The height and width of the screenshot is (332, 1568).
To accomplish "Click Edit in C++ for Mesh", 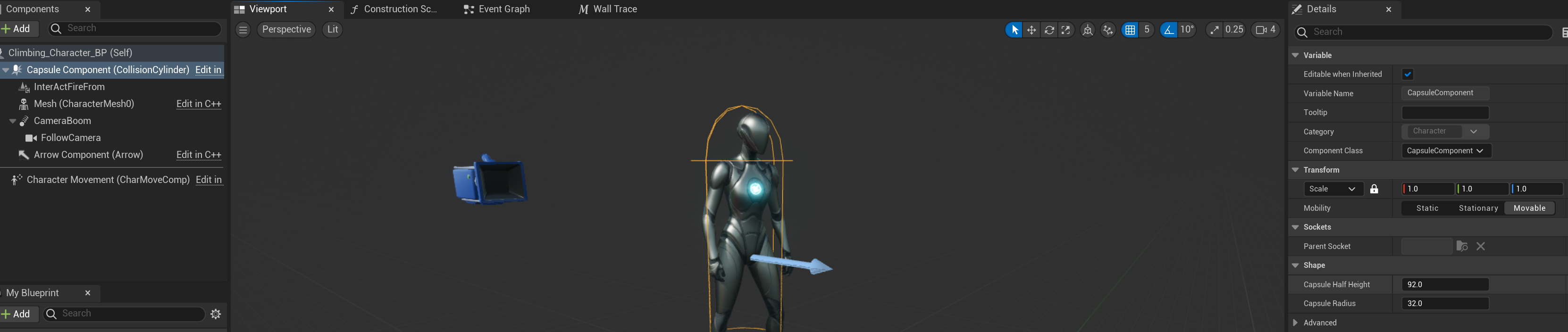I will pos(199,104).
